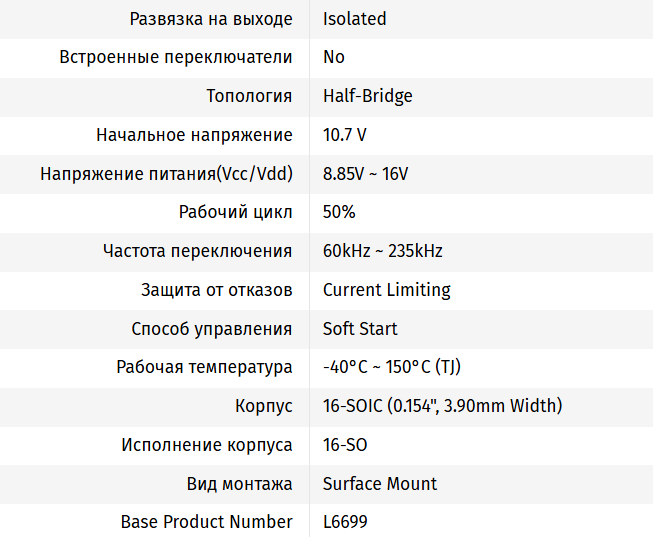Click the 'Частота переключения' label
The image size is (653, 537).
pyautogui.click(x=197, y=251)
